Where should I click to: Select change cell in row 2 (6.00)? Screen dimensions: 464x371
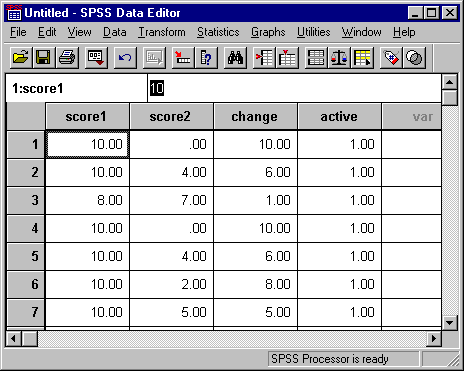tap(255, 172)
